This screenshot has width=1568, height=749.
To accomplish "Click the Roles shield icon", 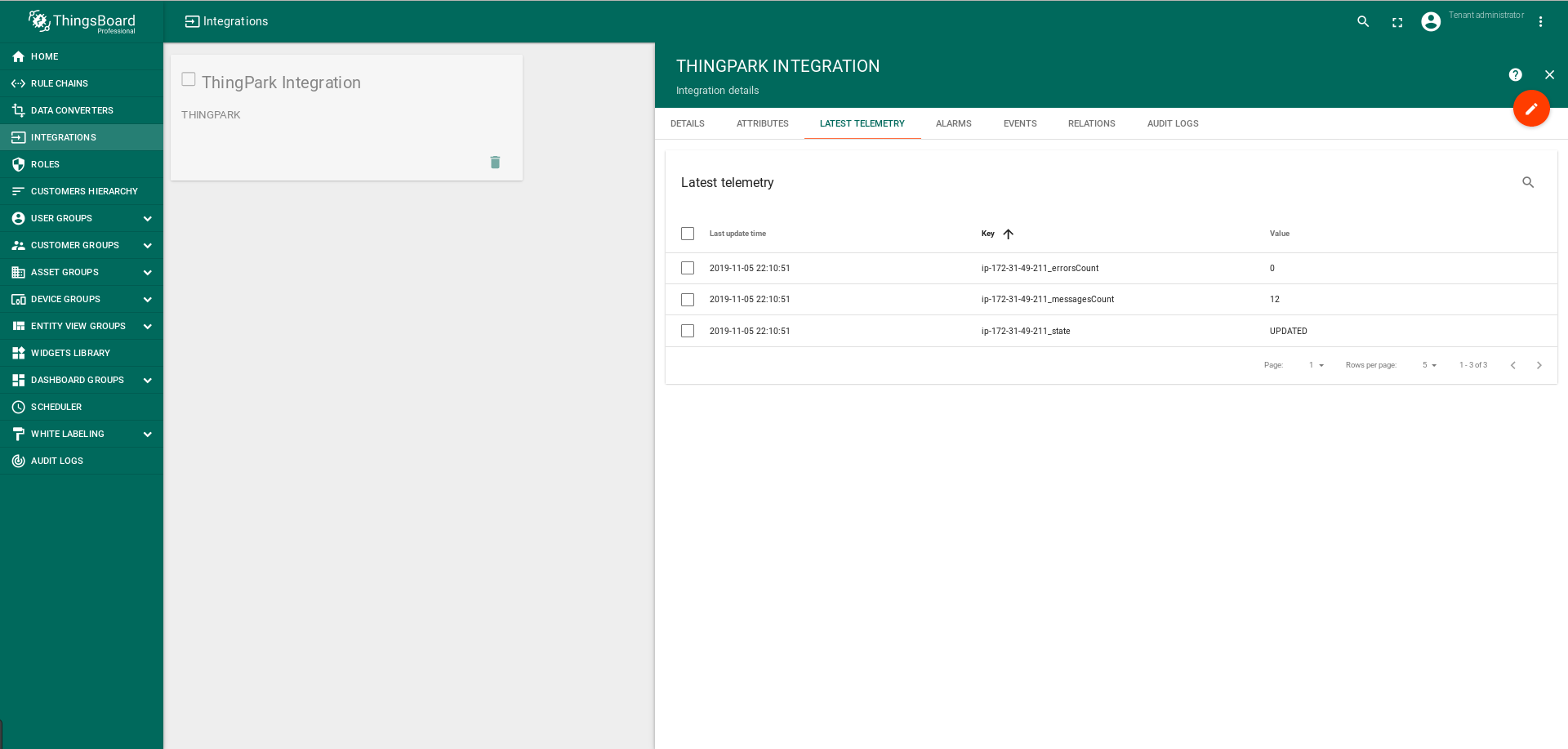I will pyautogui.click(x=18, y=164).
